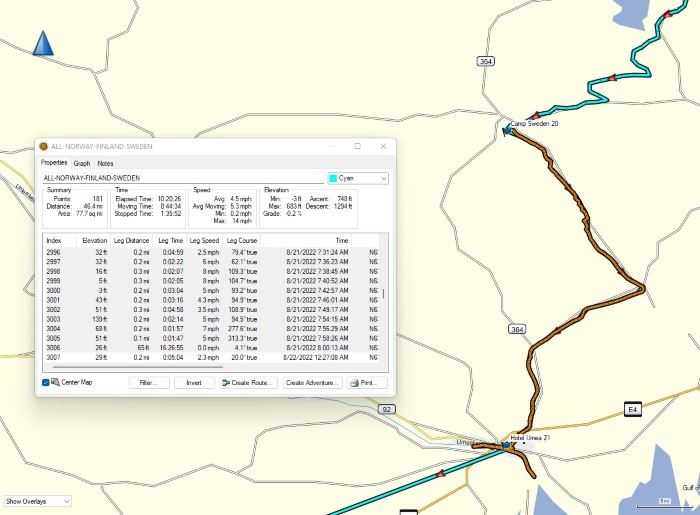The image size is (700, 515).
Task: Select track point row 3004
Action: coord(212,329)
